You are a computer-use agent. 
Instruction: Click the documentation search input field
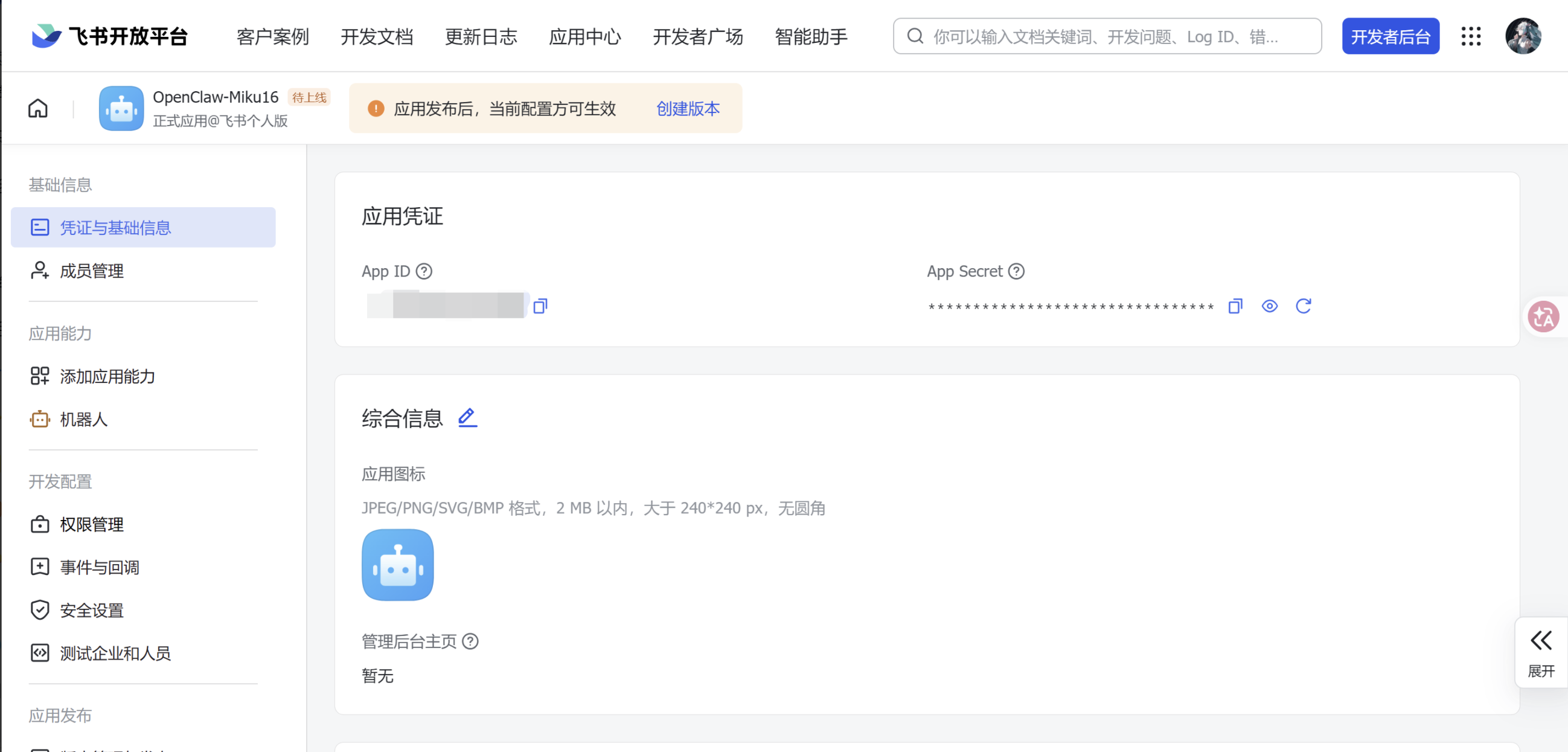pyautogui.click(x=1107, y=36)
